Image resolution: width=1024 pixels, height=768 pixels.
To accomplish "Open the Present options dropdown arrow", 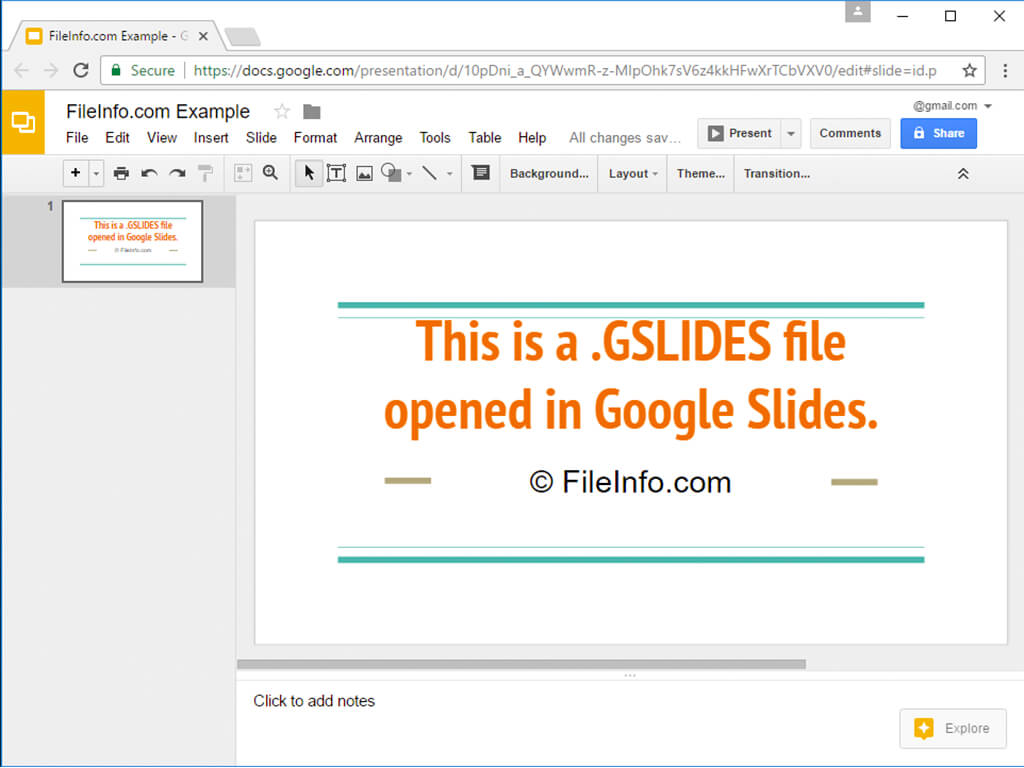I will (x=791, y=133).
